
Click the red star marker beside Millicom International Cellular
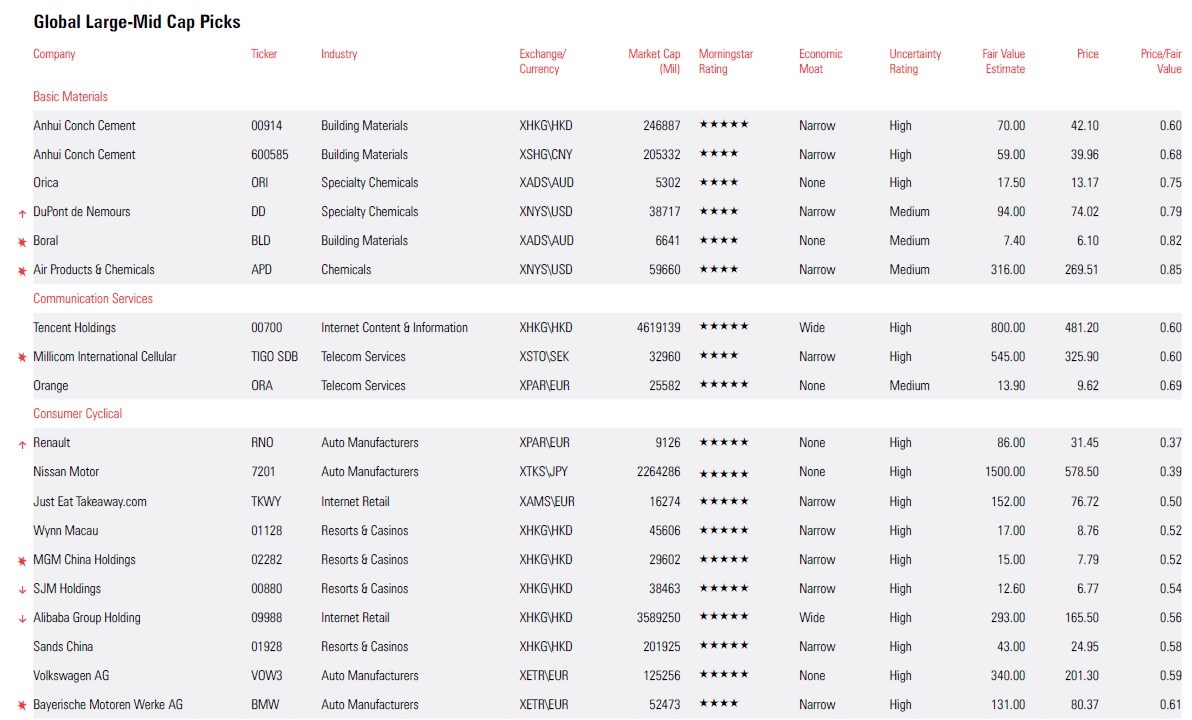22,358
